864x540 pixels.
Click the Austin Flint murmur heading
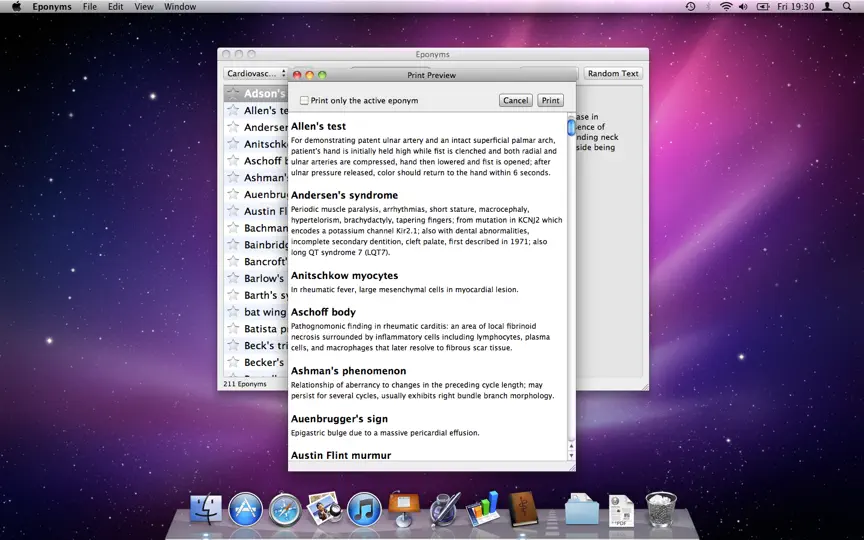point(341,455)
